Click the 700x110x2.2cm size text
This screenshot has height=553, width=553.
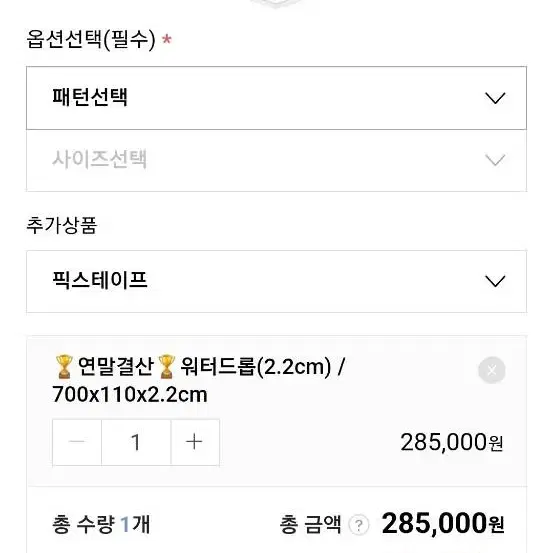pos(129,395)
